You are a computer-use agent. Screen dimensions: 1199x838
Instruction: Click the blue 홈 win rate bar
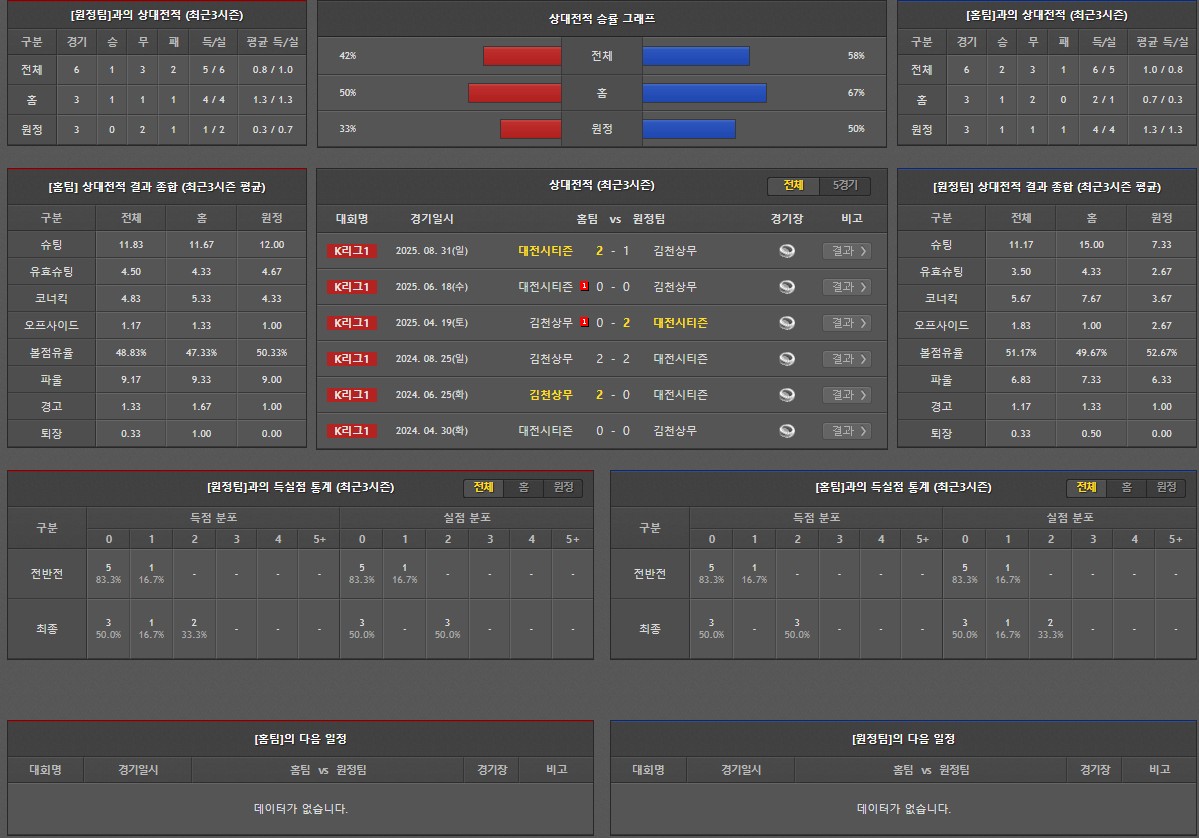click(x=704, y=93)
